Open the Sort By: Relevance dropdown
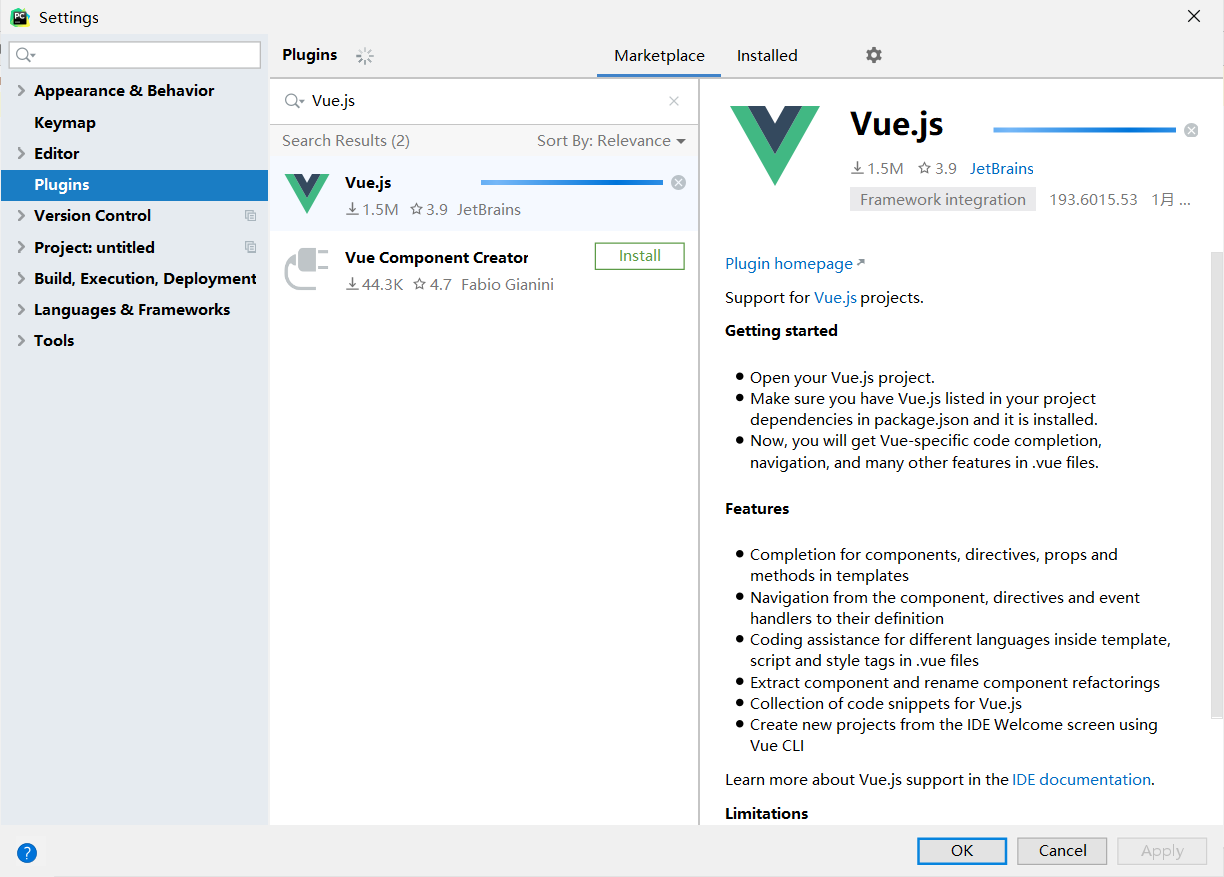This screenshot has width=1224, height=877. point(611,141)
